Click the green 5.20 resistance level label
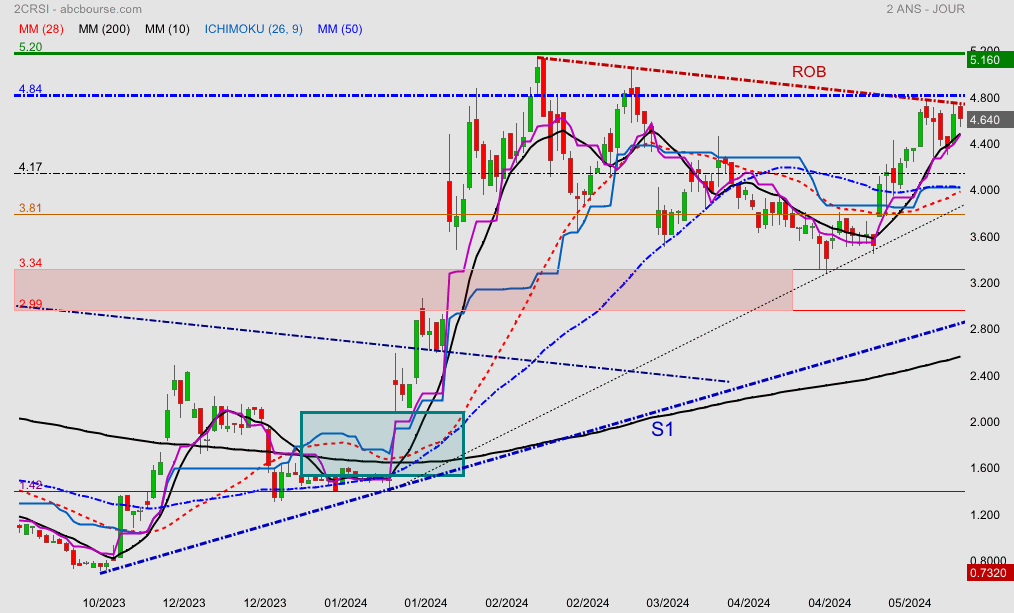1014x613 pixels. (x=30, y=47)
